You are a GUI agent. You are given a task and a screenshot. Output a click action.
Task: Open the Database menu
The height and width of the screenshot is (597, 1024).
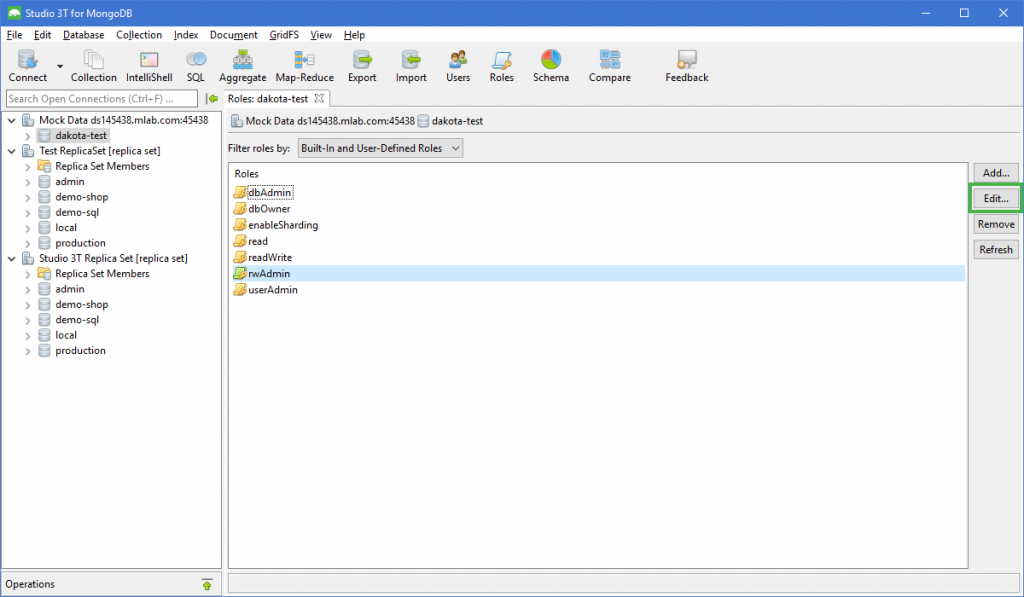(84, 35)
